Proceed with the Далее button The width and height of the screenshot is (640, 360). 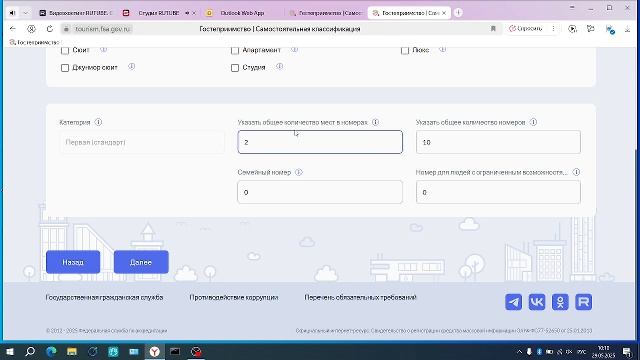141,262
